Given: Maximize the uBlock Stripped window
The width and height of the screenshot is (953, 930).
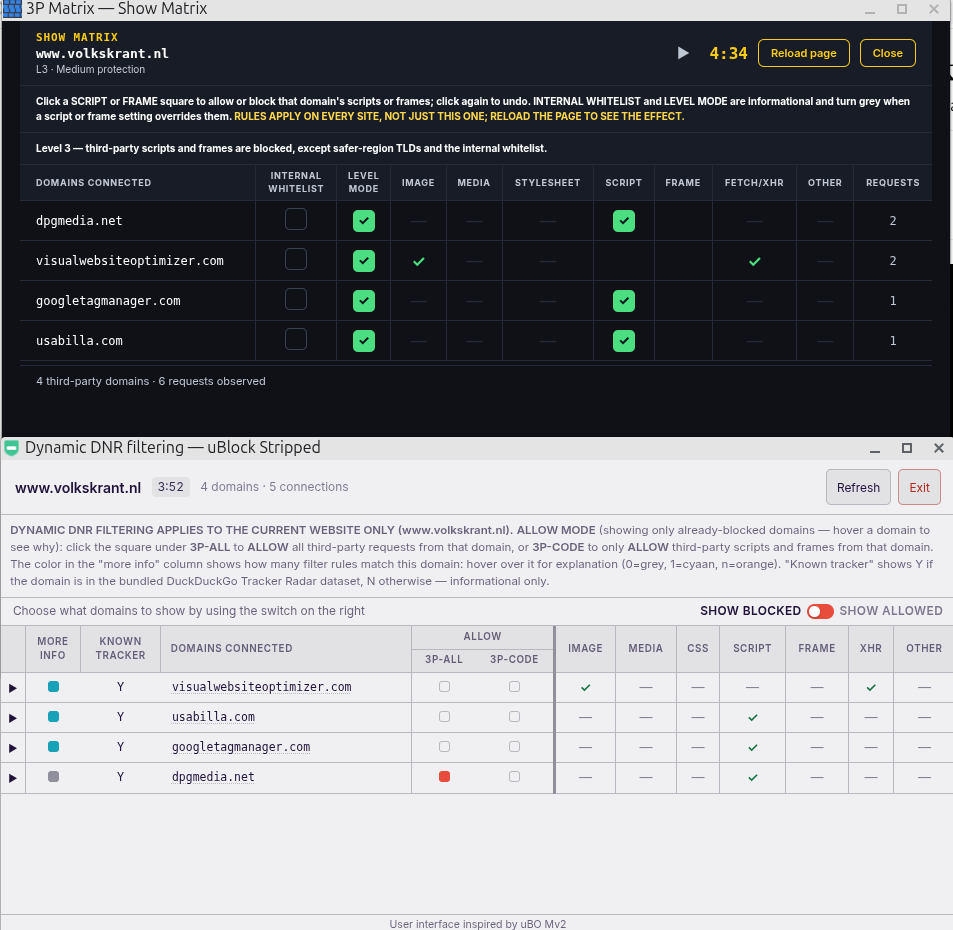Looking at the screenshot, I should [907, 448].
